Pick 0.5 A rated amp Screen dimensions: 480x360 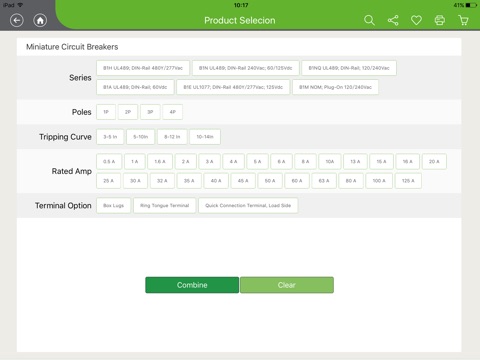tap(109, 162)
